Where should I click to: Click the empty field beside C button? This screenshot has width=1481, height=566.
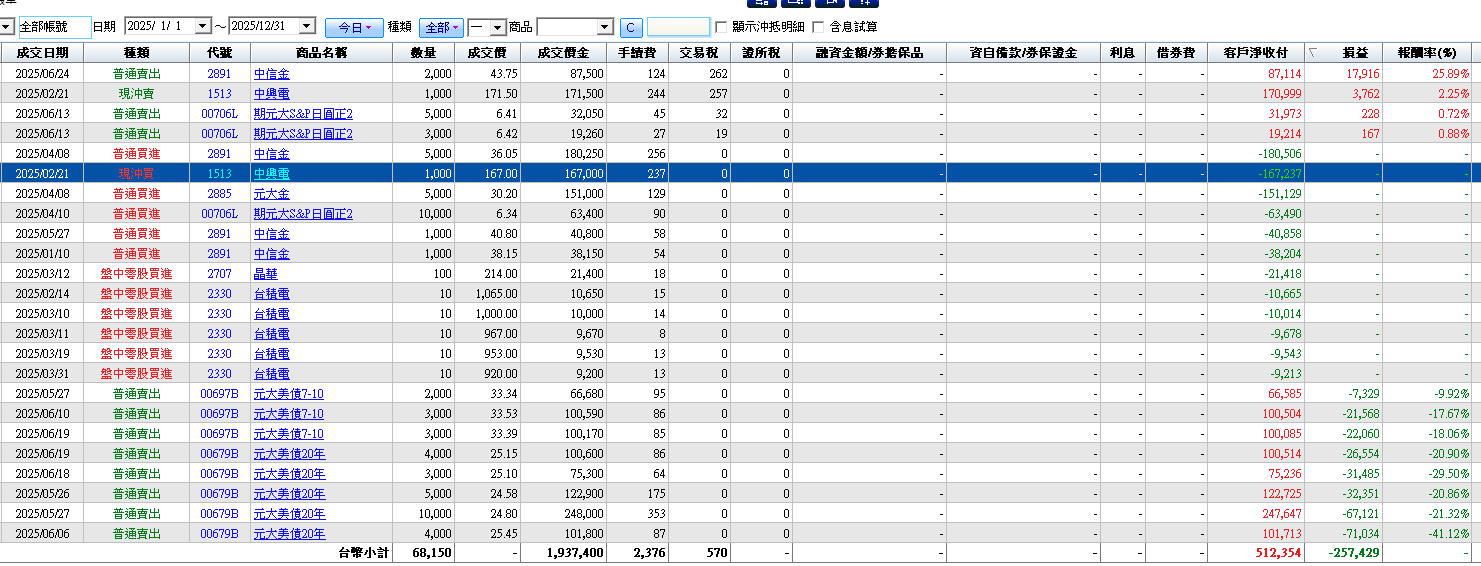click(678, 27)
